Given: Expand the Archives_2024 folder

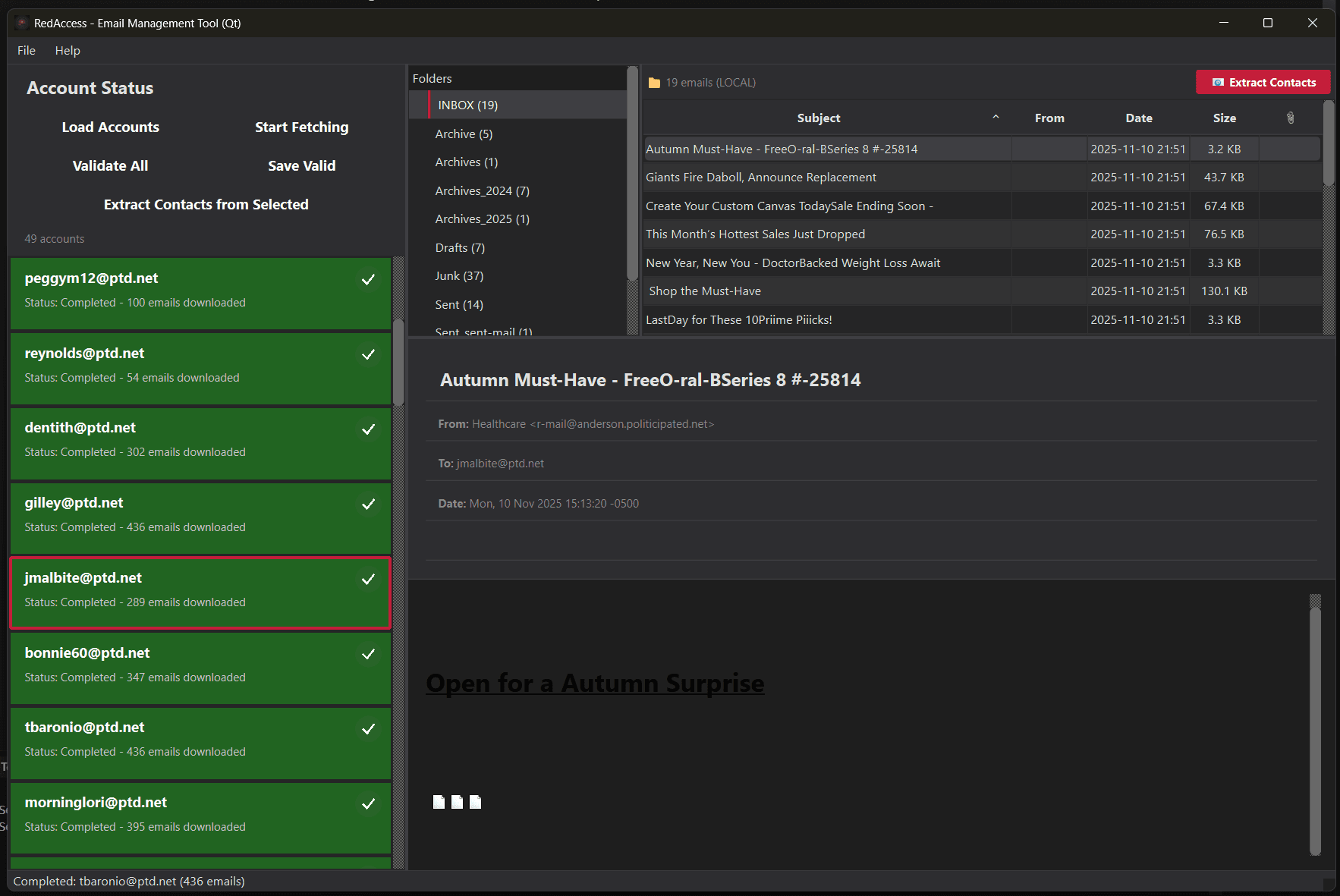Looking at the screenshot, I should (482, 190).
